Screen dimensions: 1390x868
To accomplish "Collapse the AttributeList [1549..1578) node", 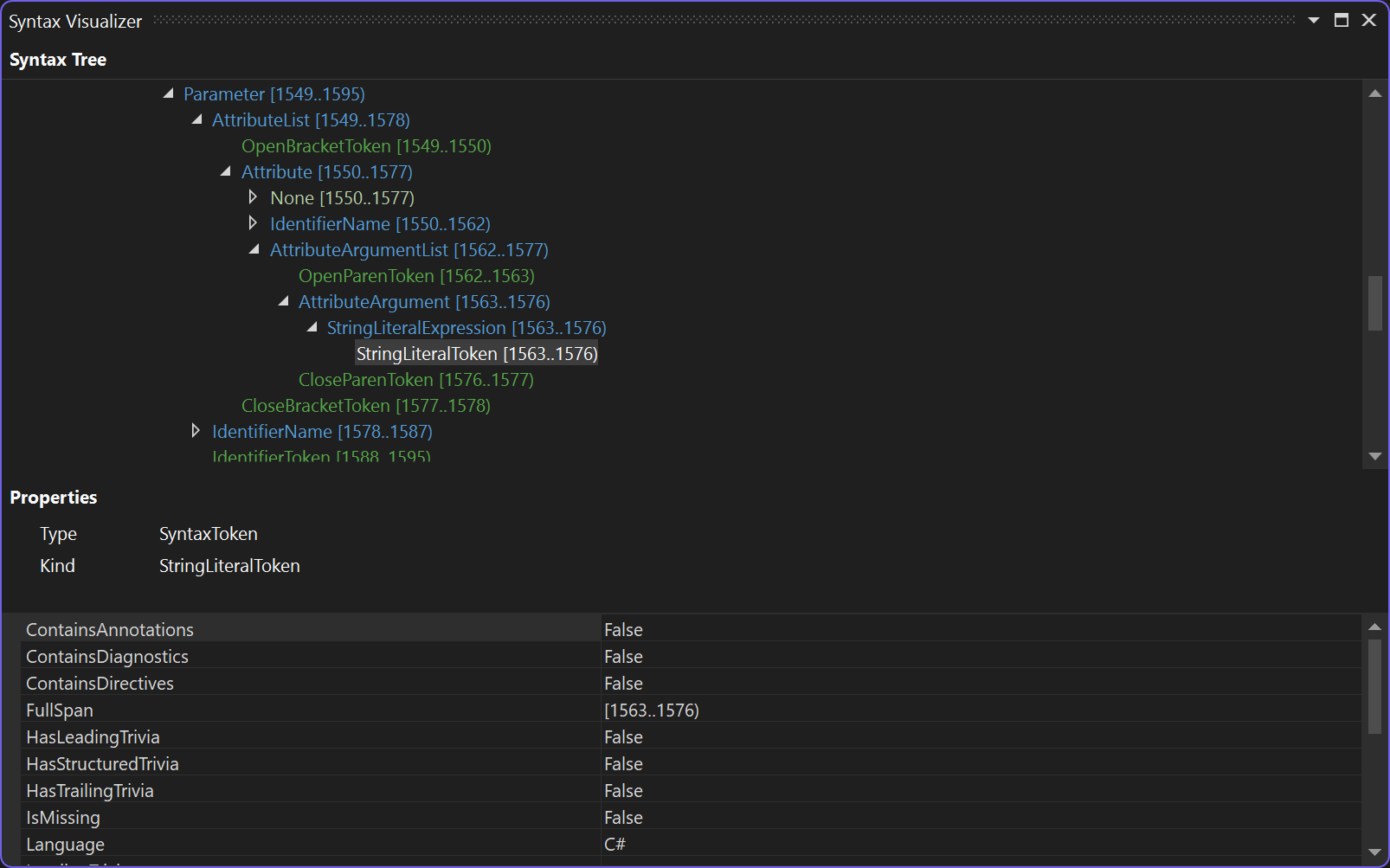I will [x=196, y=119].
